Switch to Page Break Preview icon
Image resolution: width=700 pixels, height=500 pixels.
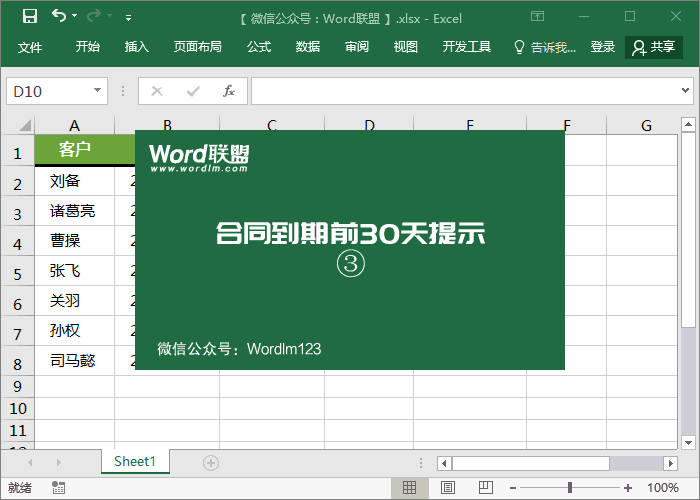(x=486, y=488)
